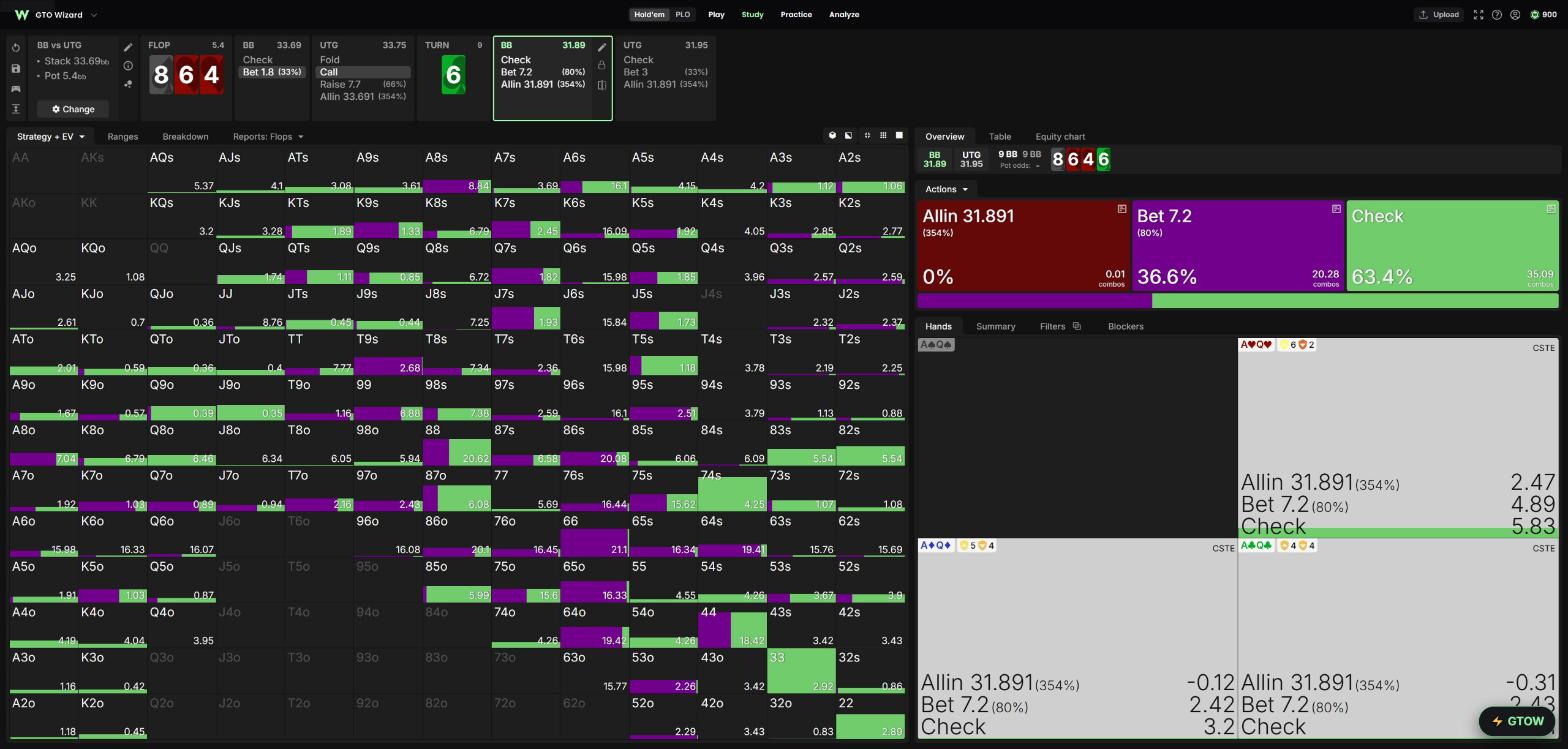
Task: Open the Practice section
Action: (x=796, y=15)
